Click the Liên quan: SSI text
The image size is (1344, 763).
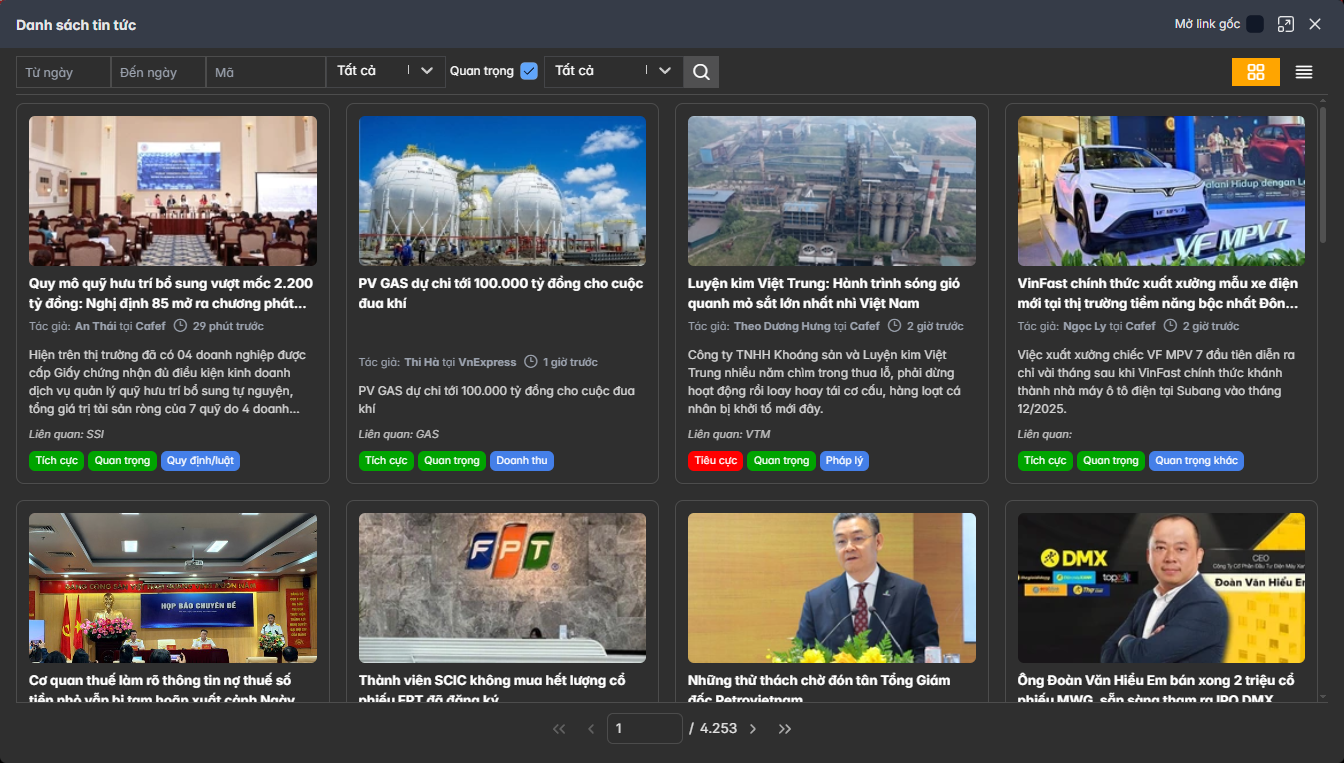pyautogui.click(x=66, y=434)
